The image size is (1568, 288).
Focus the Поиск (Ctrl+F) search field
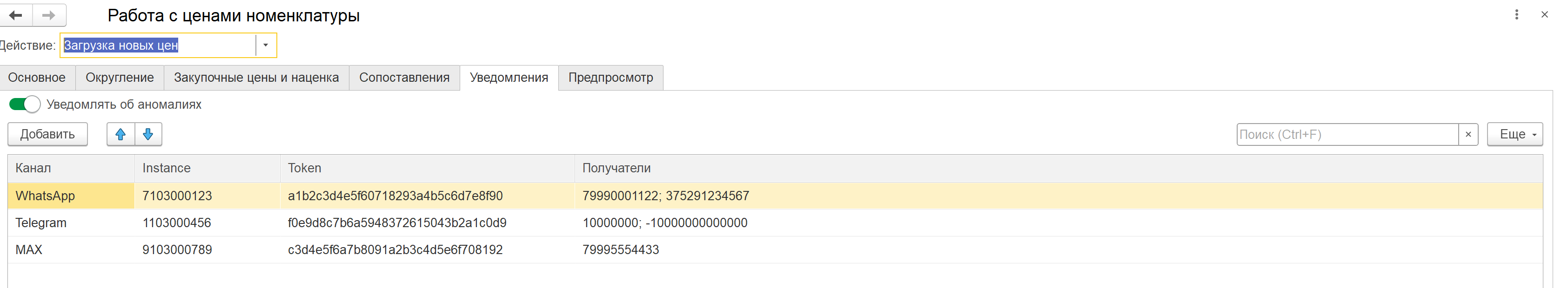pos(1347,134)
